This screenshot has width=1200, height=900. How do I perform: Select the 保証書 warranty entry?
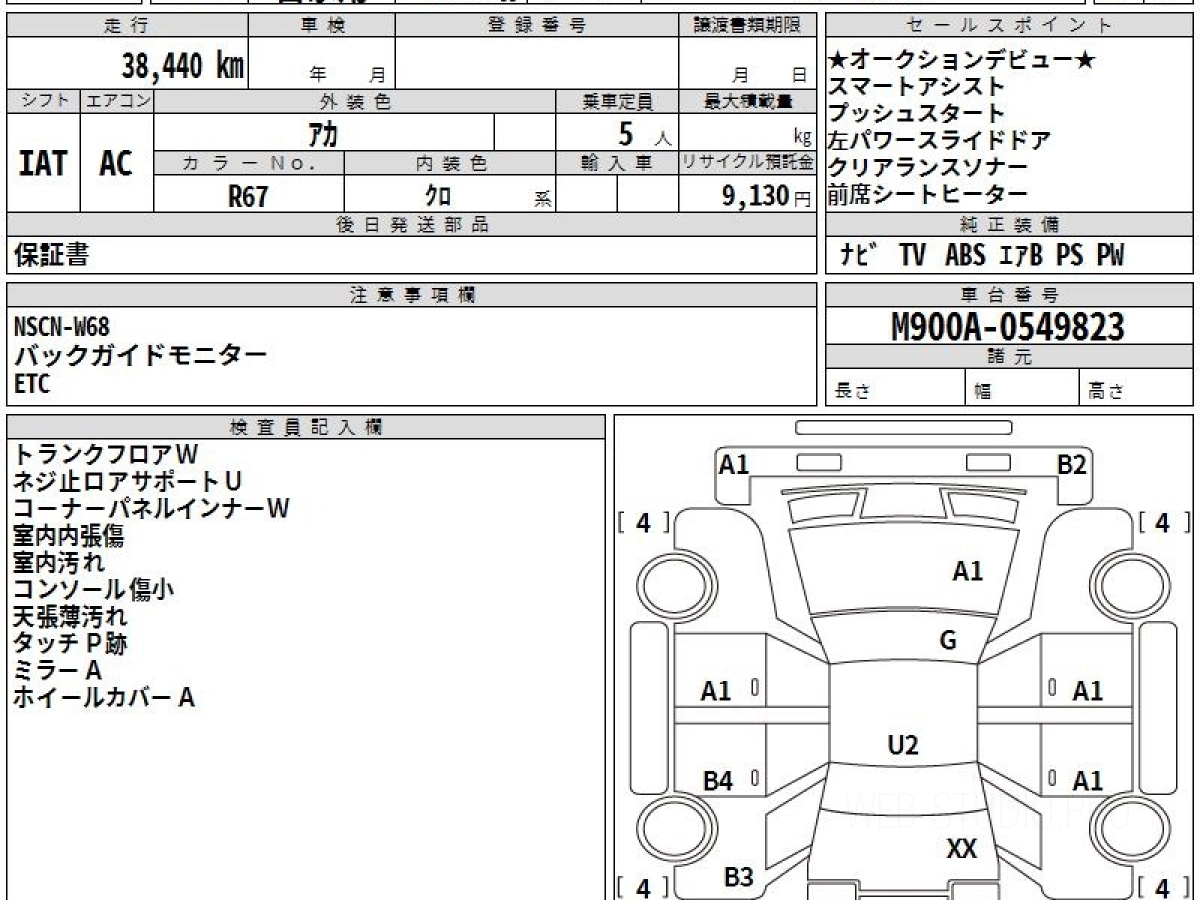click(x=51, y=255)
